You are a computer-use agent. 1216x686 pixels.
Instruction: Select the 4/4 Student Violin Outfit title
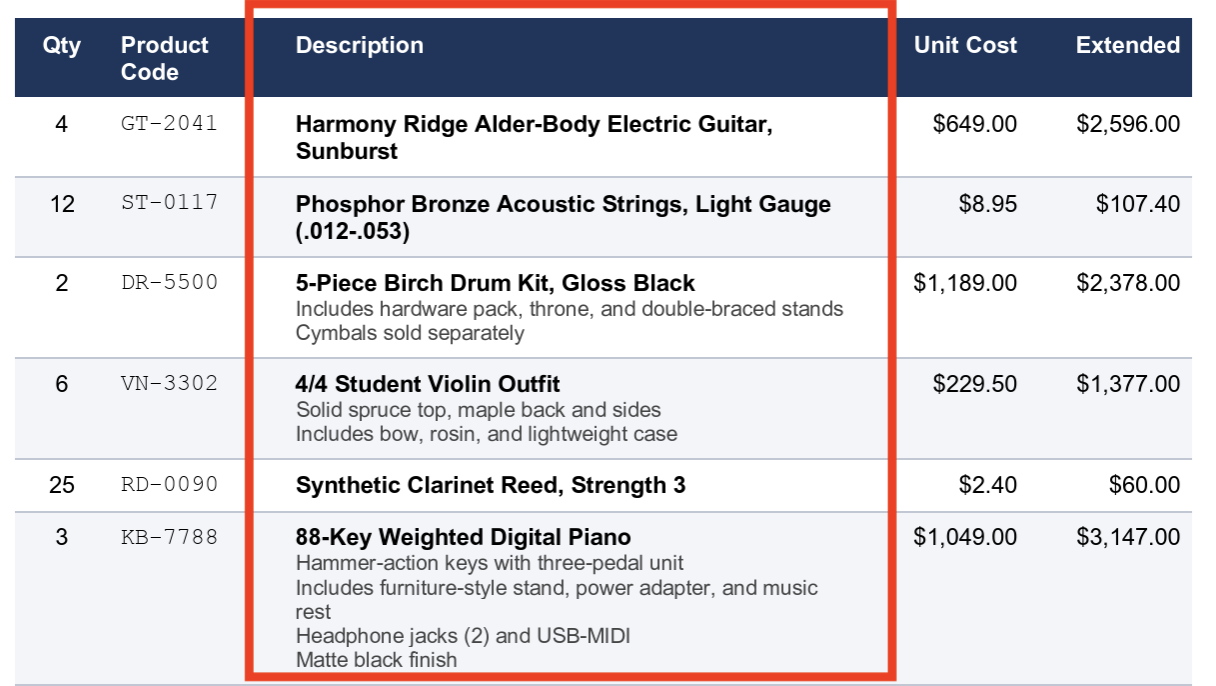click(428, 384)
